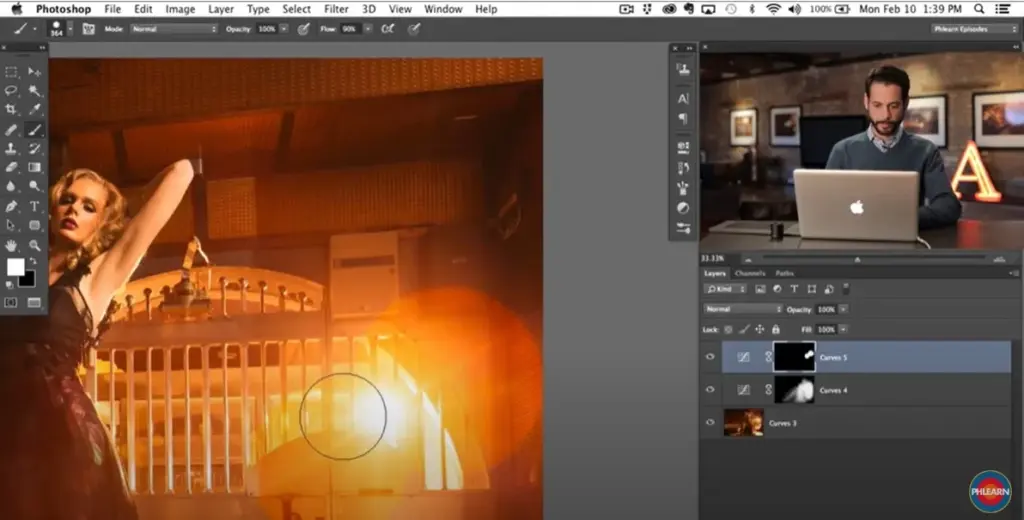Choose the Pen tool

(x=12, y=206)
